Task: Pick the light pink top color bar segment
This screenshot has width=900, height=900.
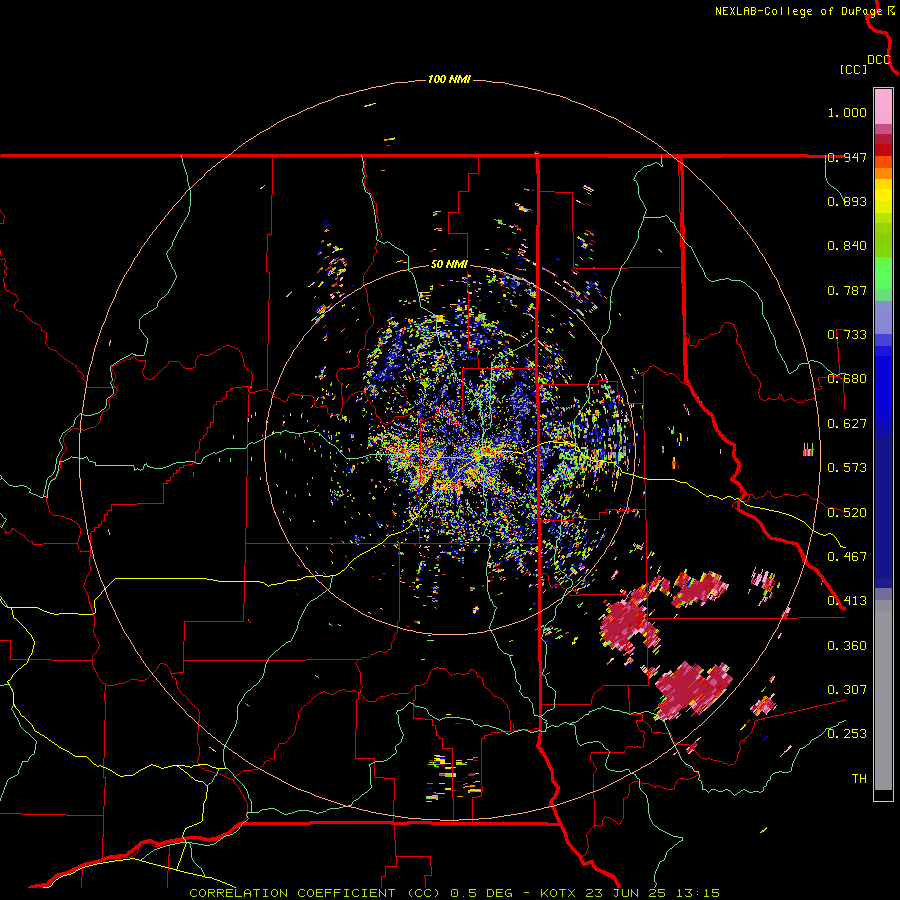Action: (x=883, y=107)
